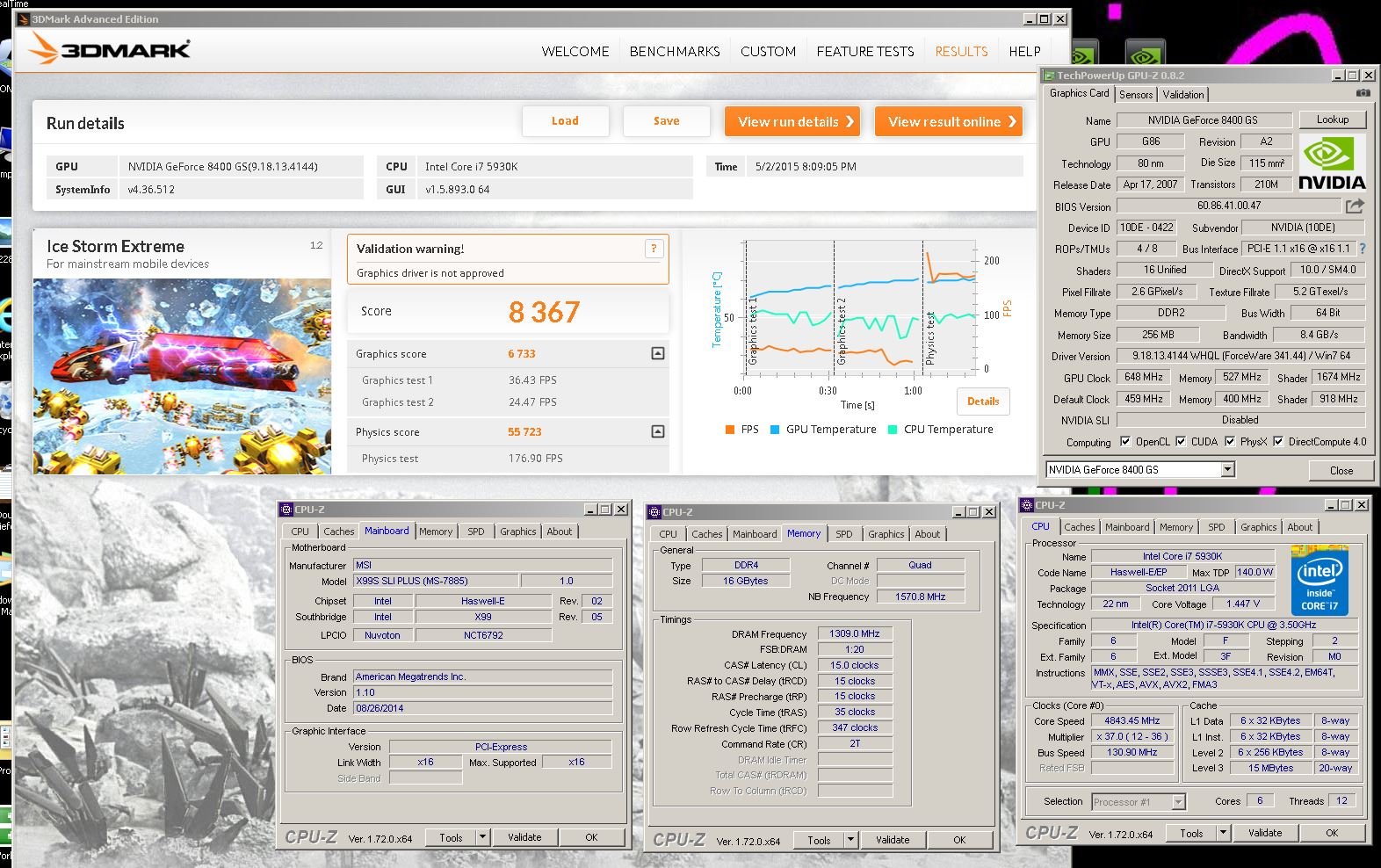Click the mainboard model X99S SLI PLUS field
This screenshot has height=868, width=1381.
pos(435,581)
